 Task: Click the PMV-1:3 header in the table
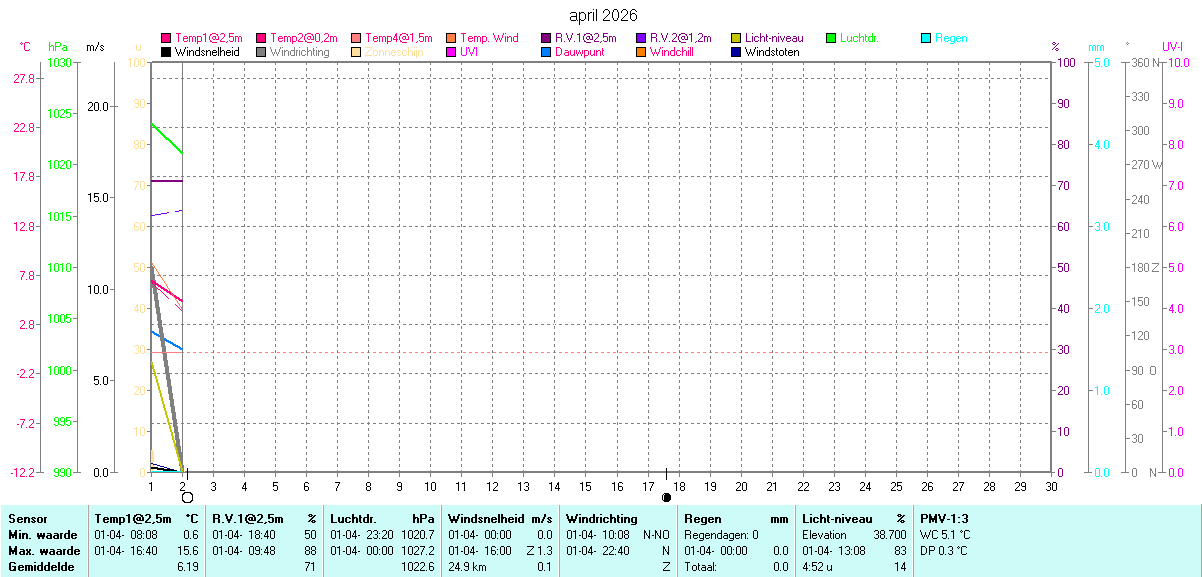point(944,519)
